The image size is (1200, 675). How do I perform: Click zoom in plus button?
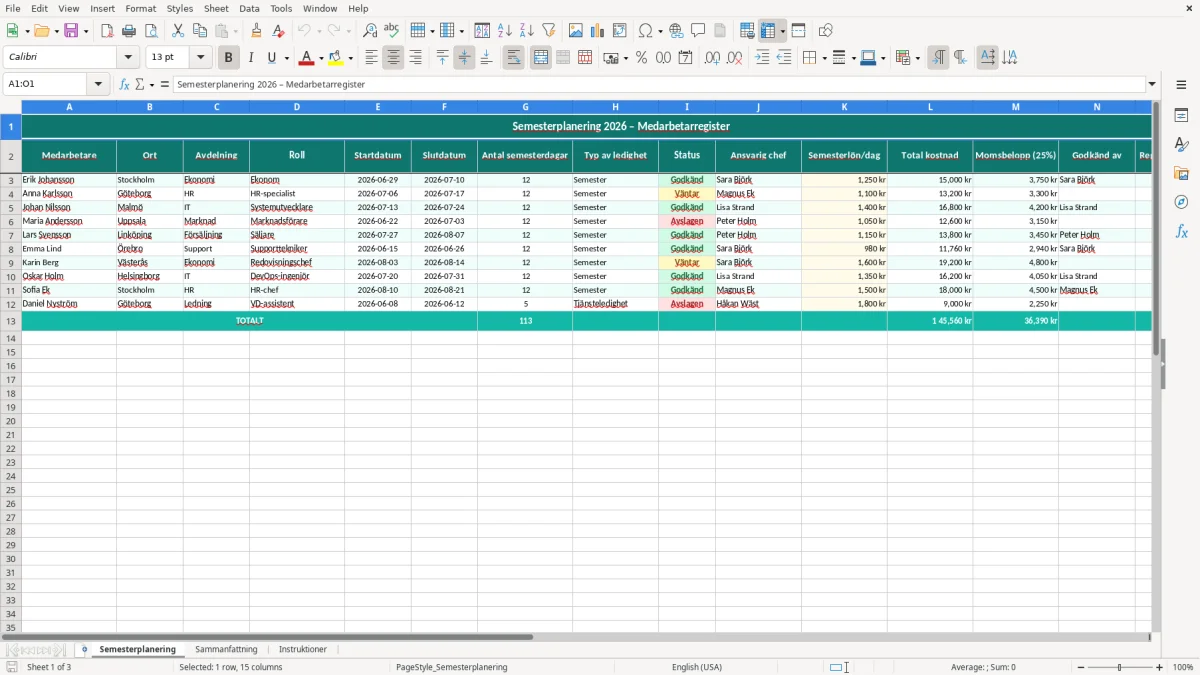(x=1160, y=667)
